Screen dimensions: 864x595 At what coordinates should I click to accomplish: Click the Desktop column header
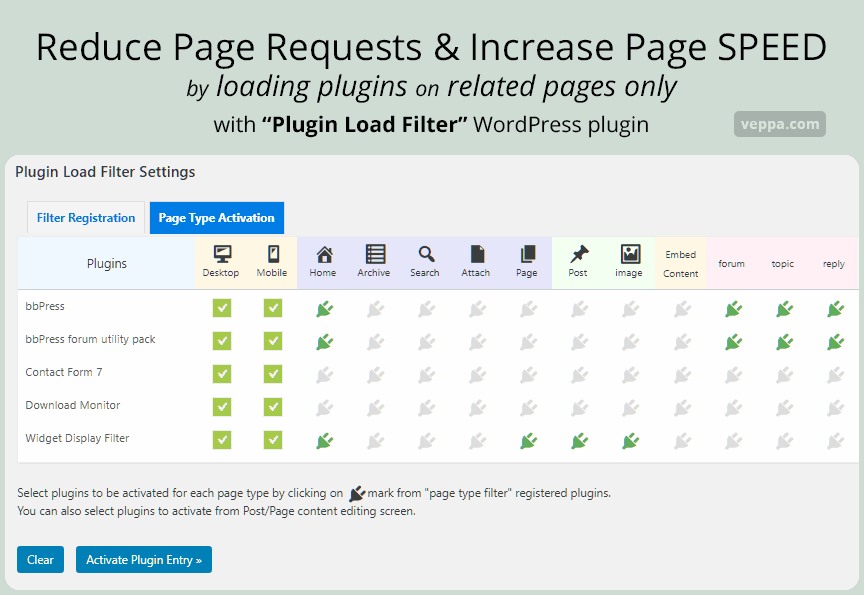(x=221, y=262)
